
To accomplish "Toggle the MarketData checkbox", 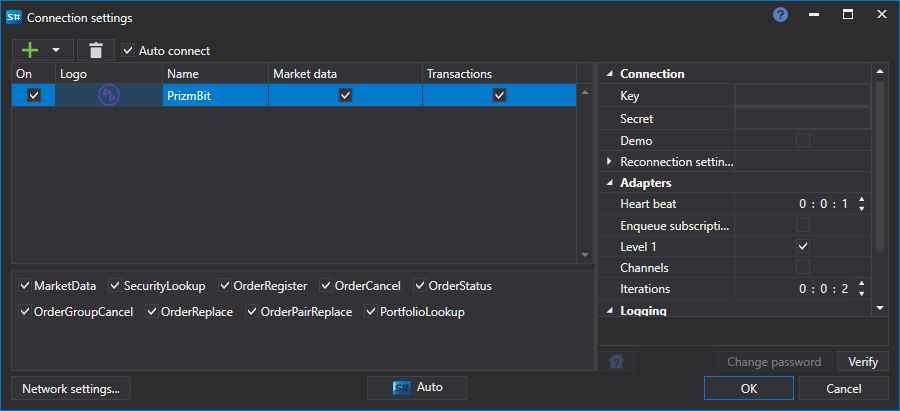I will click(x=25, y=285).
